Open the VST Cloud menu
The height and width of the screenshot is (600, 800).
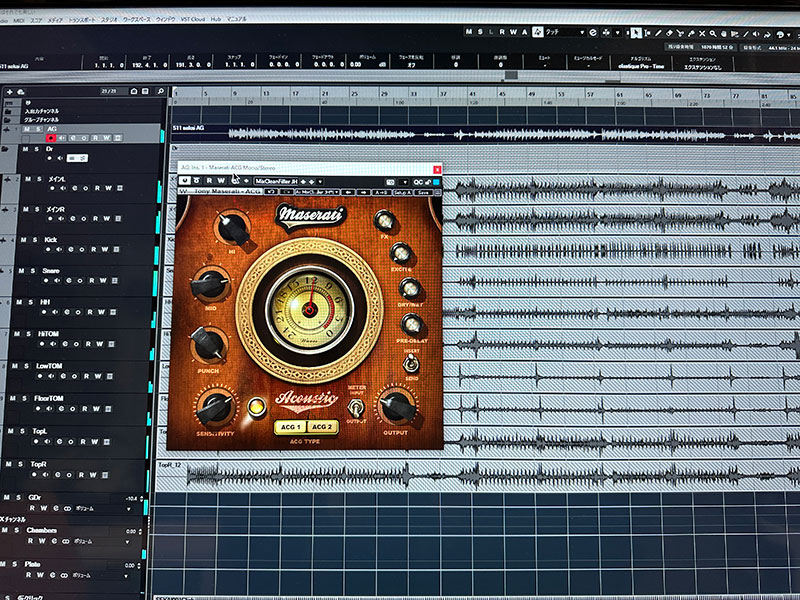(192, 19)
